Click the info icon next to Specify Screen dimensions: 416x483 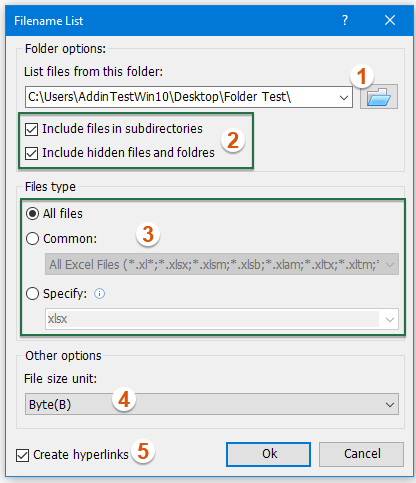tap(99, 294)
